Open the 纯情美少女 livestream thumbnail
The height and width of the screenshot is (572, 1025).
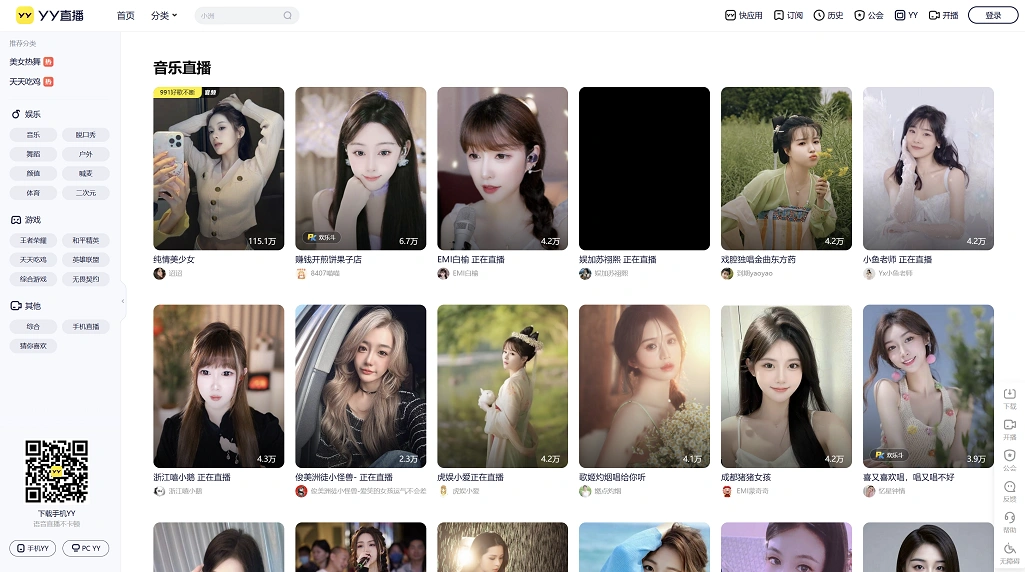click(218, 168)
